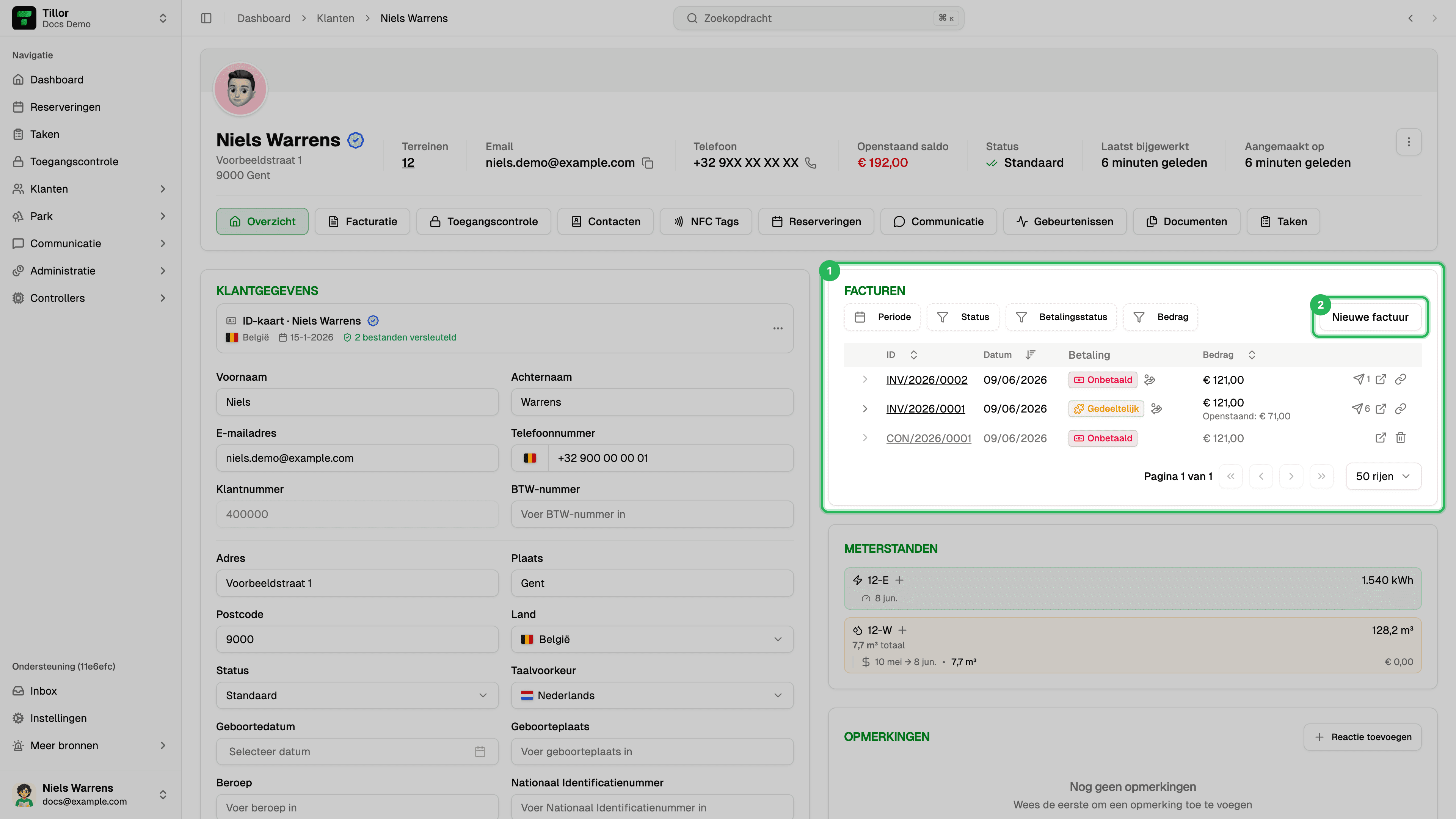
Task: Open the user account switcher at bottom
Action: [91, 795]
